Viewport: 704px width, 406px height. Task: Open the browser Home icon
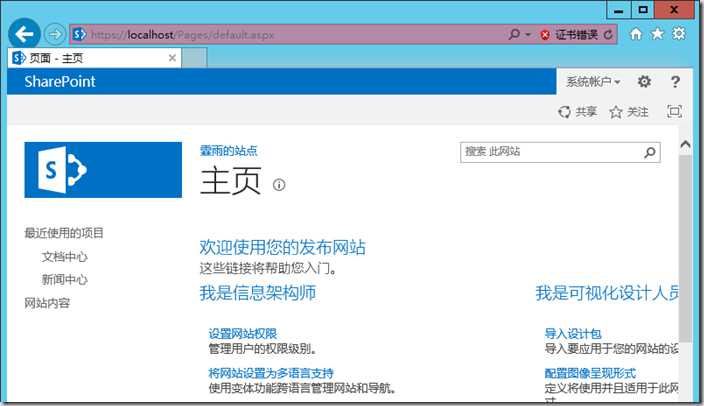click(x=635, y=34)
